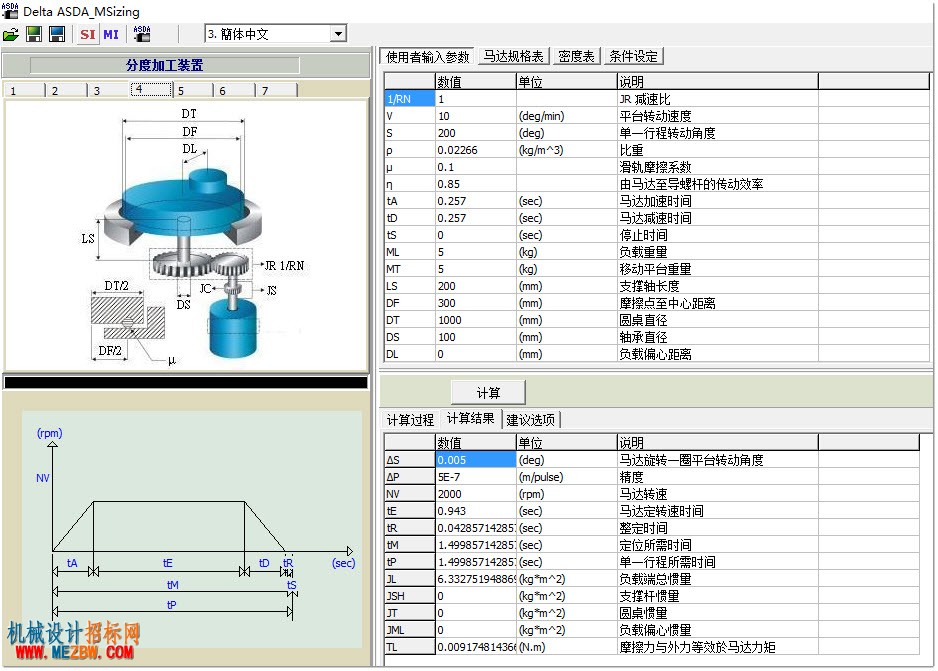Switch units with the SI icon
The height and width of the screenshot is (671, 938).
click(88, 35)
